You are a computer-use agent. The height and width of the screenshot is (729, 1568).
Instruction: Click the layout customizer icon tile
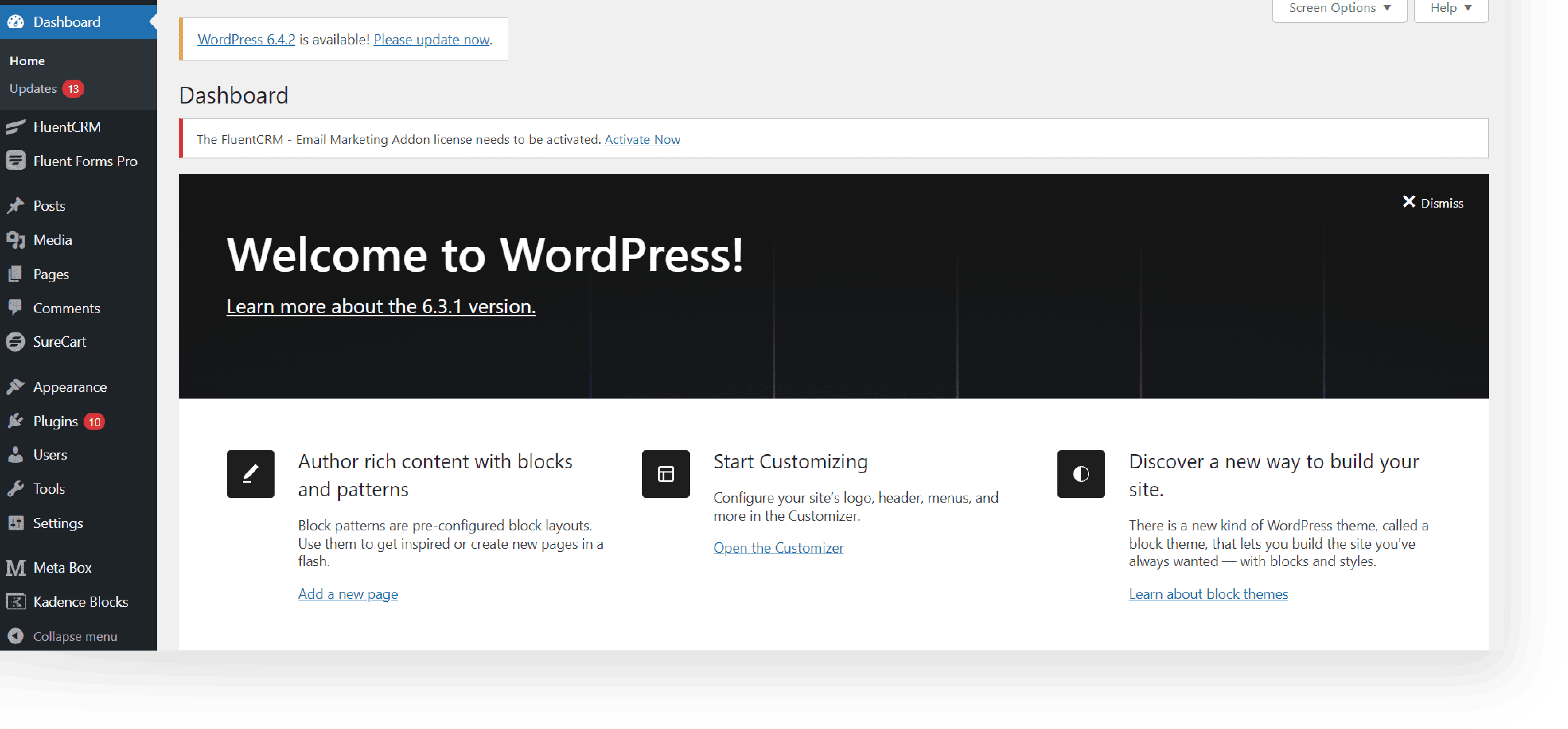[666, 473]
